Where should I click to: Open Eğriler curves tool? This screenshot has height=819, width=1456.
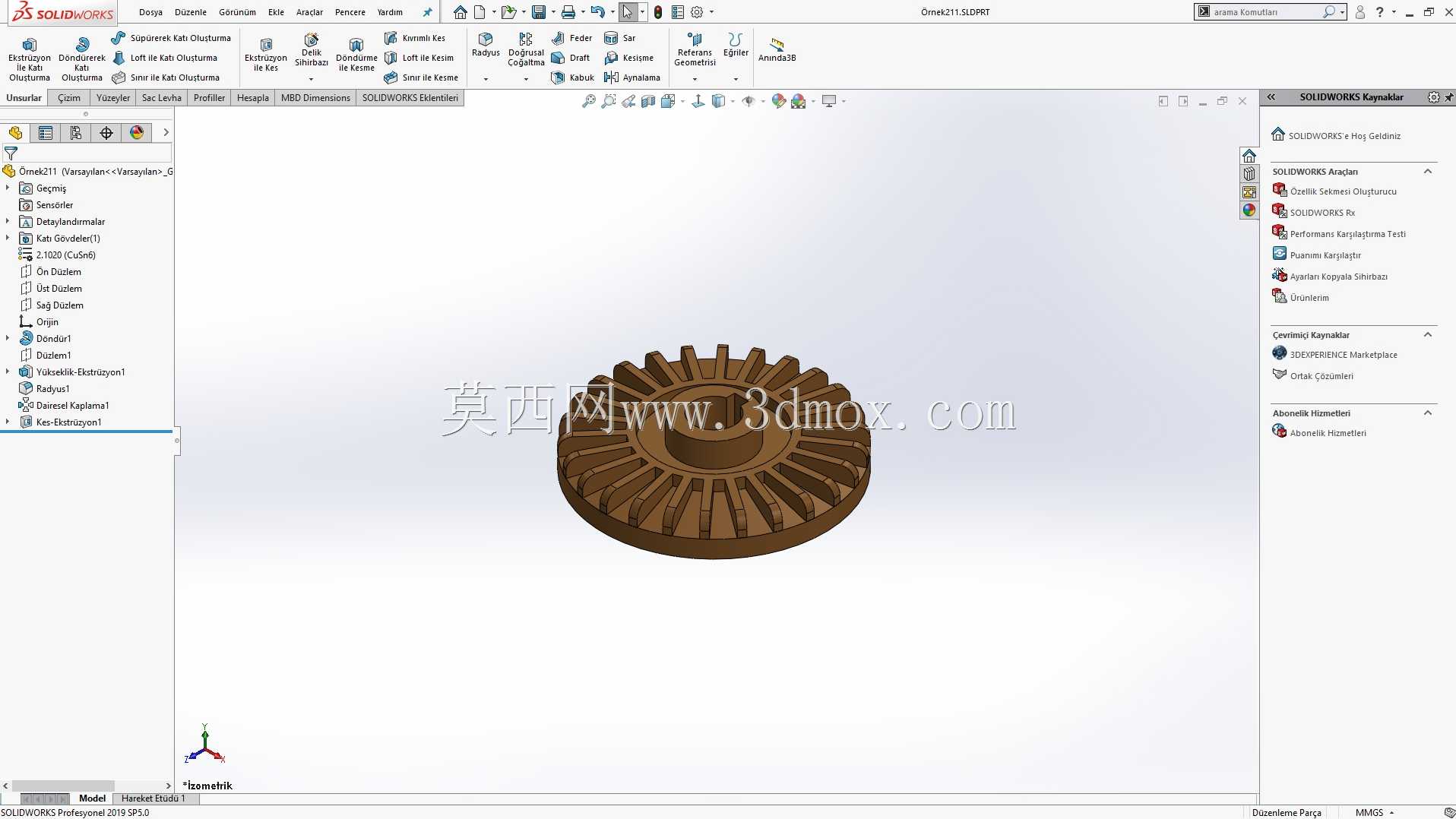[x=735, y=45]
